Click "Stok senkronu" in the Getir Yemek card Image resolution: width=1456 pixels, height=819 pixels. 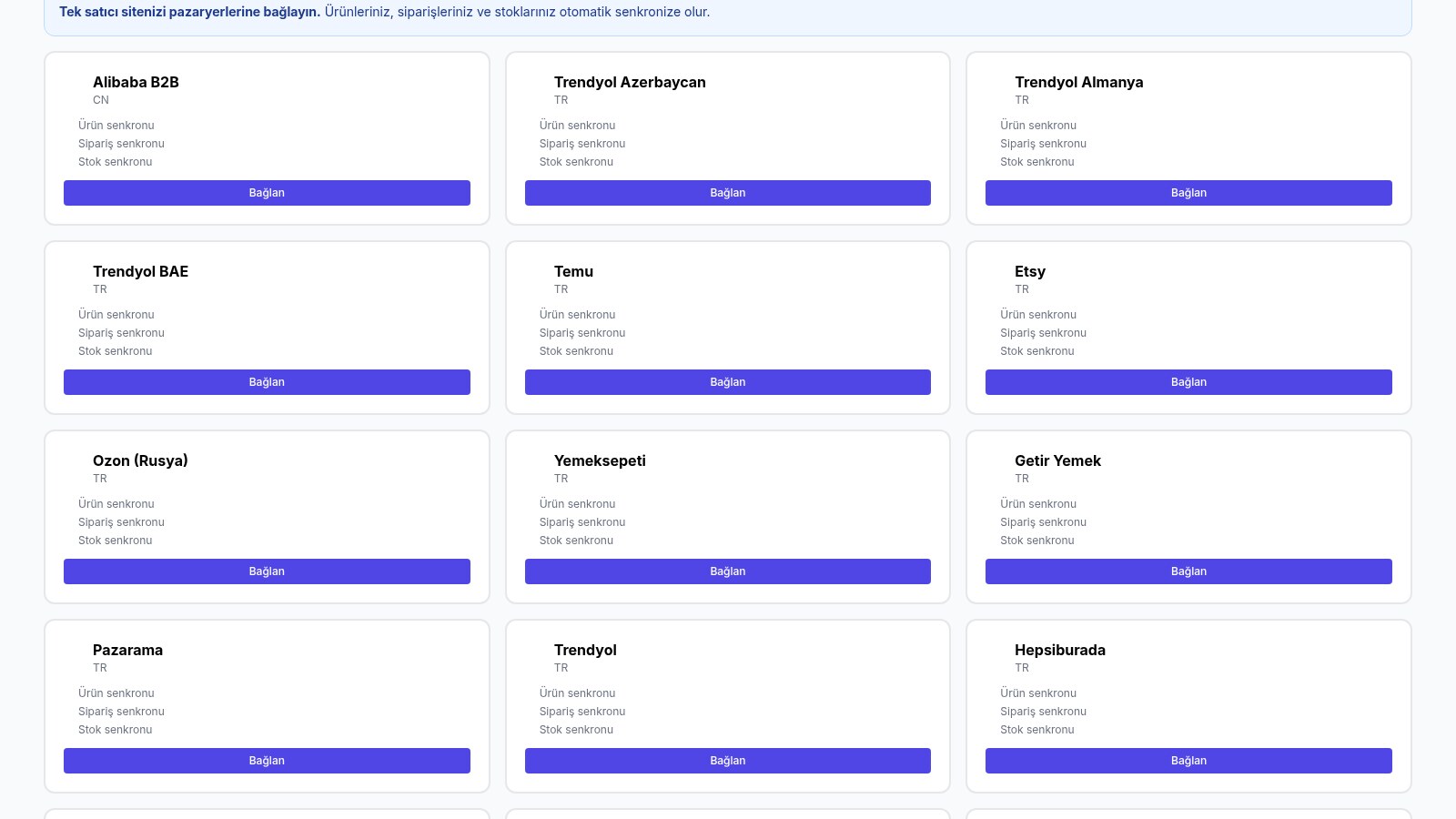coord(1037,541)
